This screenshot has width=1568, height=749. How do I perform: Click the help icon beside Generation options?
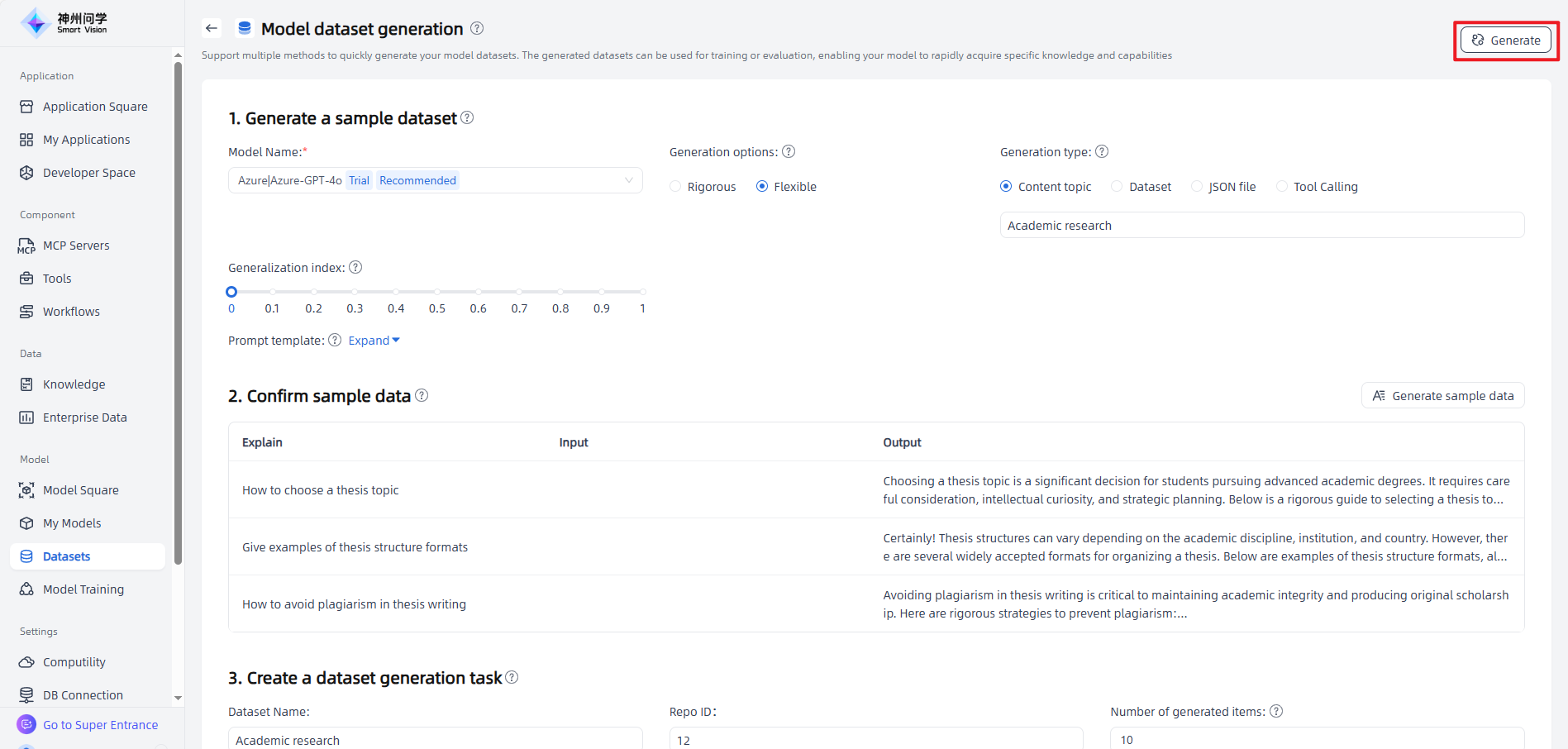(789, 151)
